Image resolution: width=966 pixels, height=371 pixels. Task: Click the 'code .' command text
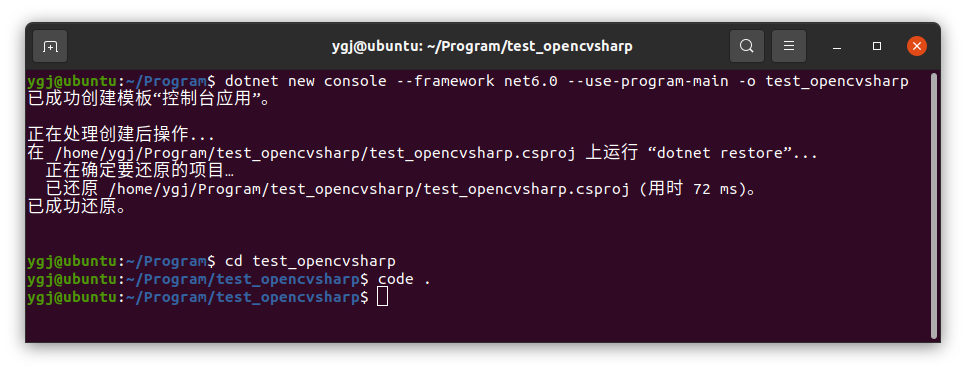[x=404, y=279]
